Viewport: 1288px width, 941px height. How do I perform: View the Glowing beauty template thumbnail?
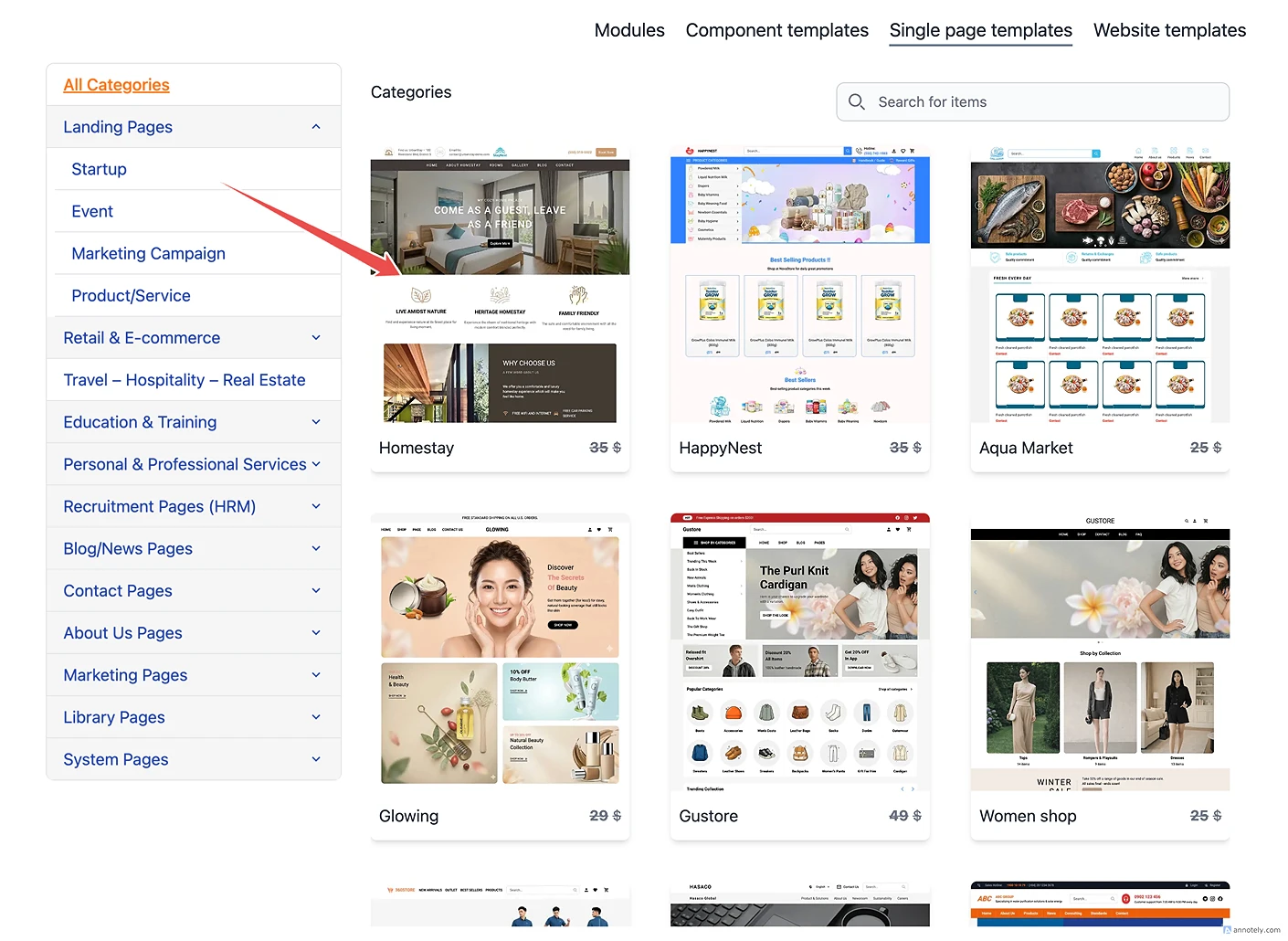point(500,650)
